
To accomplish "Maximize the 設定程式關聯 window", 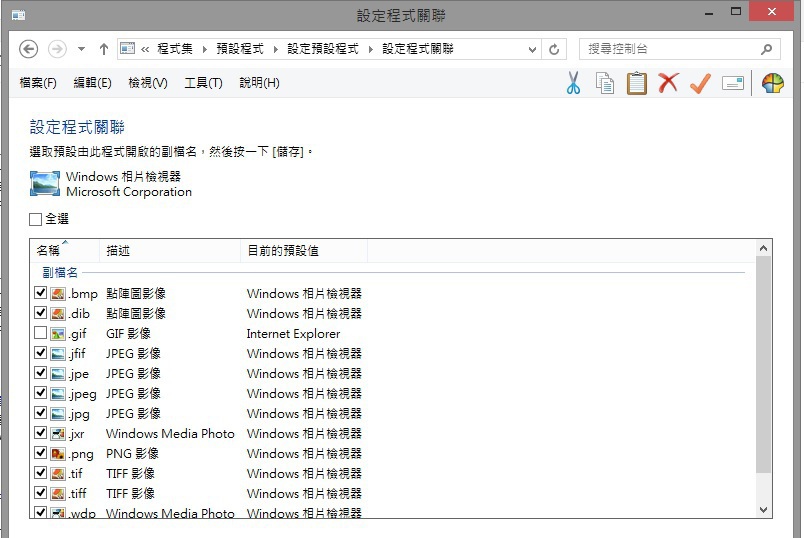I will tap(736, 11).
